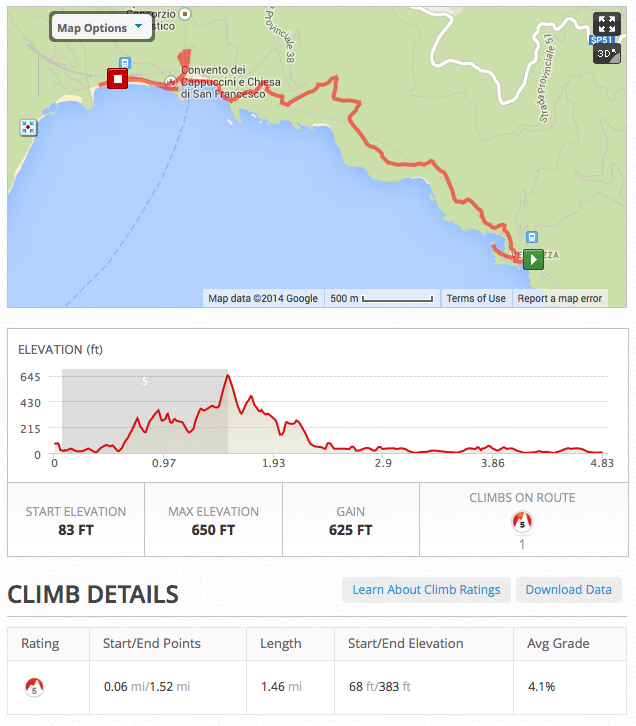The image size is (636, 726).
Task: Open the Map Options dropdown
Action: click(101, 28)
